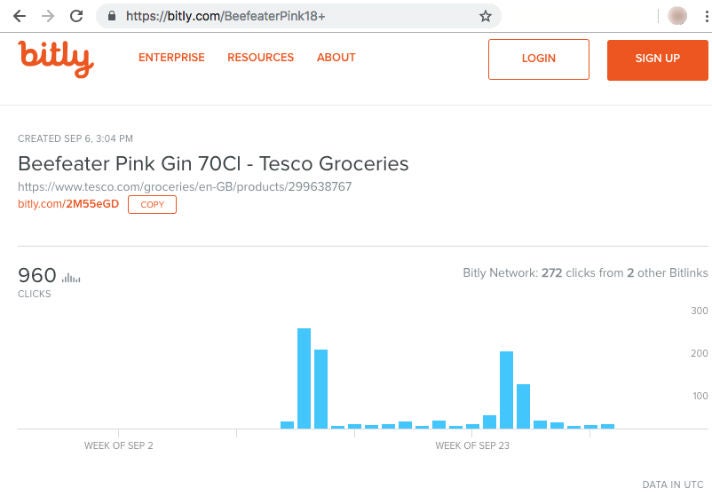Image resolution: width=712 pixels, height=496 pixels.
Task: Open the Resources menu item
Action: pos(260,58)
